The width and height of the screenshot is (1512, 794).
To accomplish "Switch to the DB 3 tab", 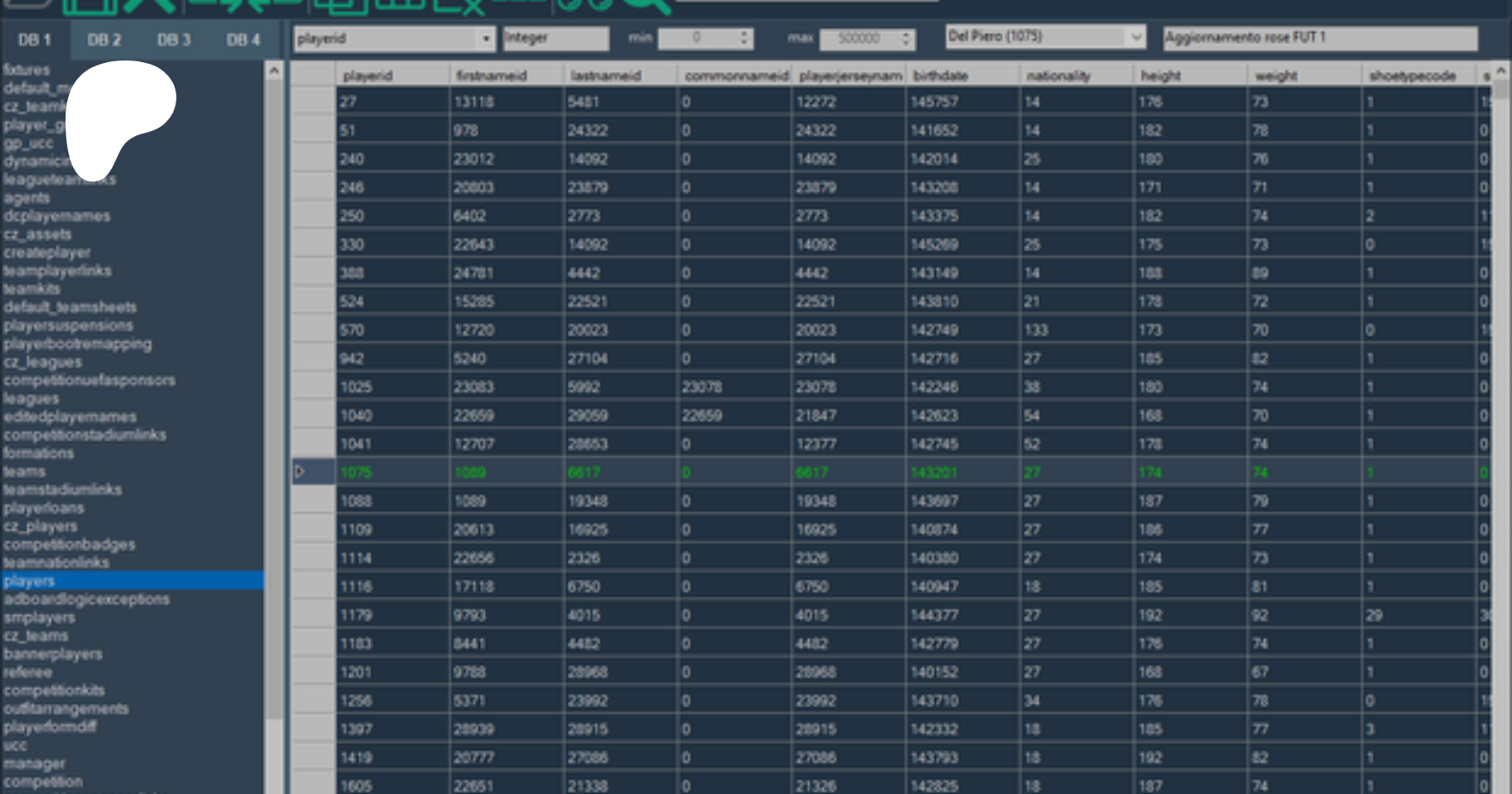I will click(x=174, y=39).
